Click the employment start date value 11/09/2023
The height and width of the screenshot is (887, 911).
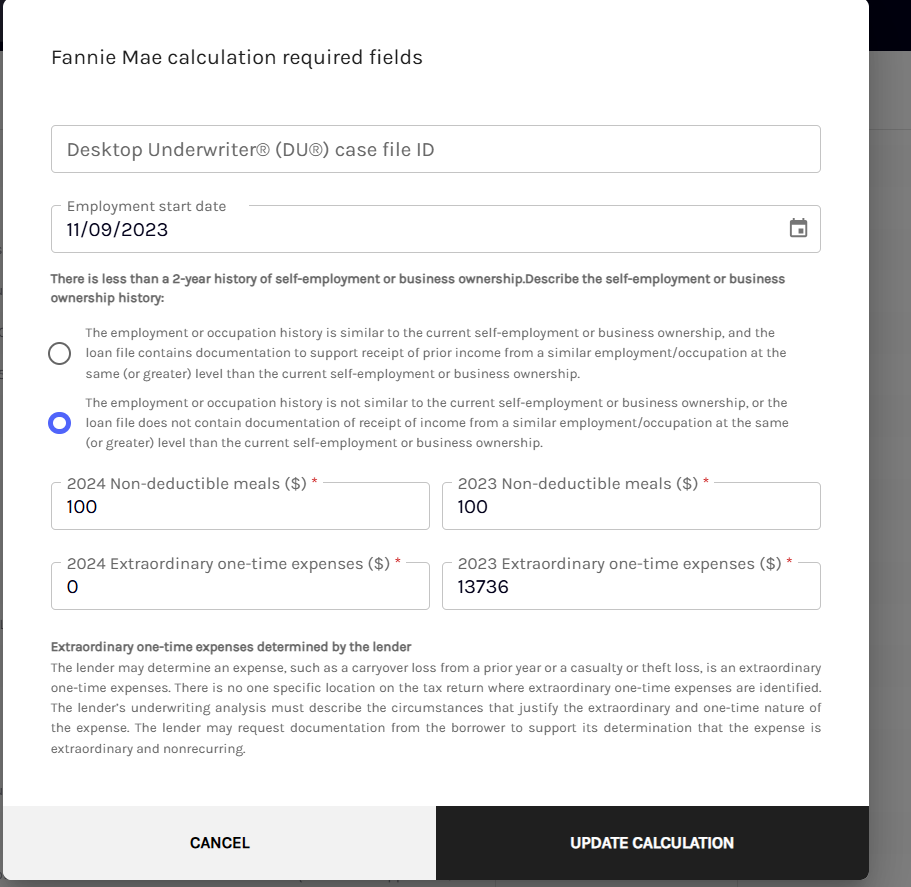(x=117, y=229)
